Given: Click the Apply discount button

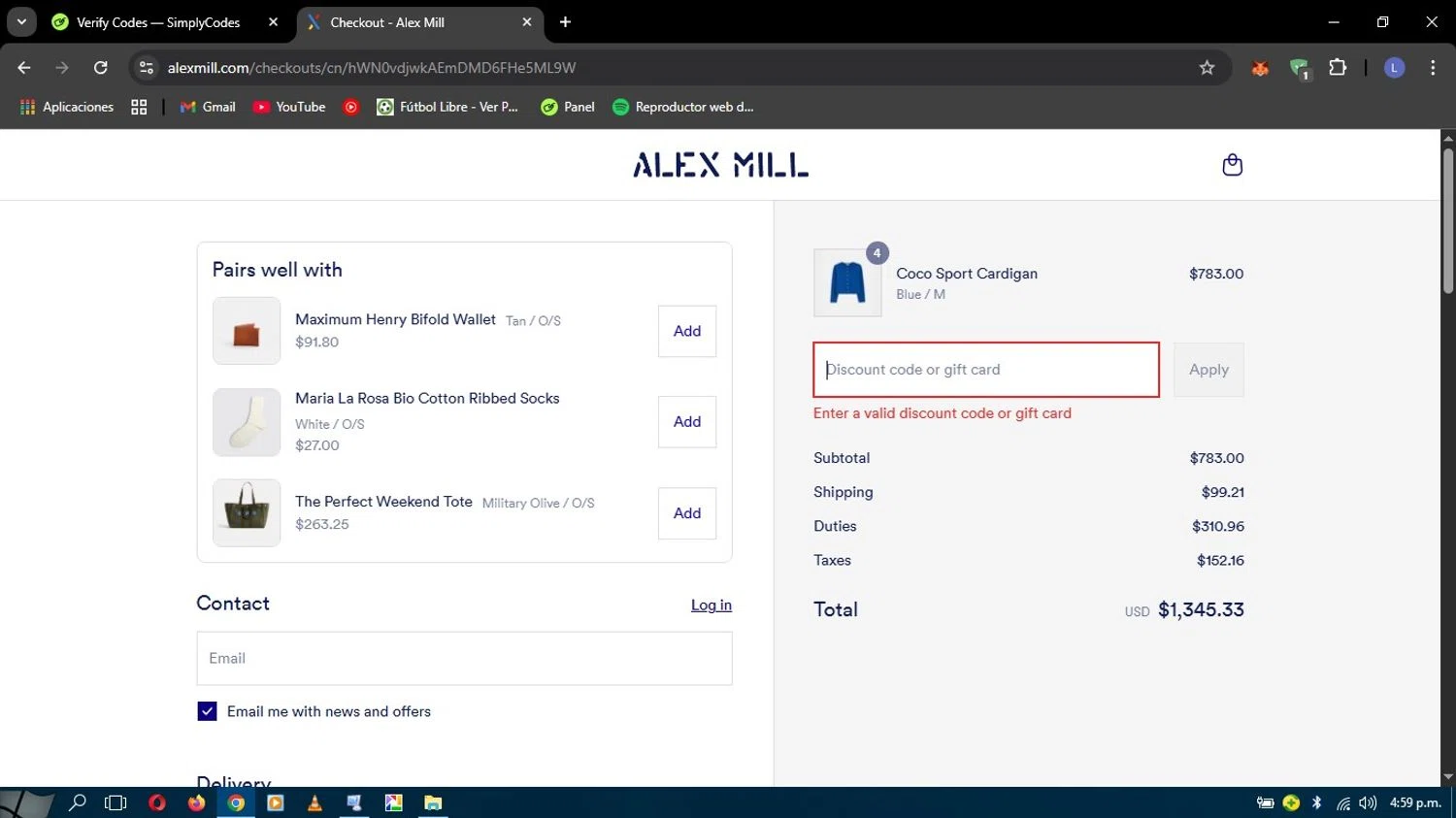Looking at the screenshot, I should tap(1208, 370).
